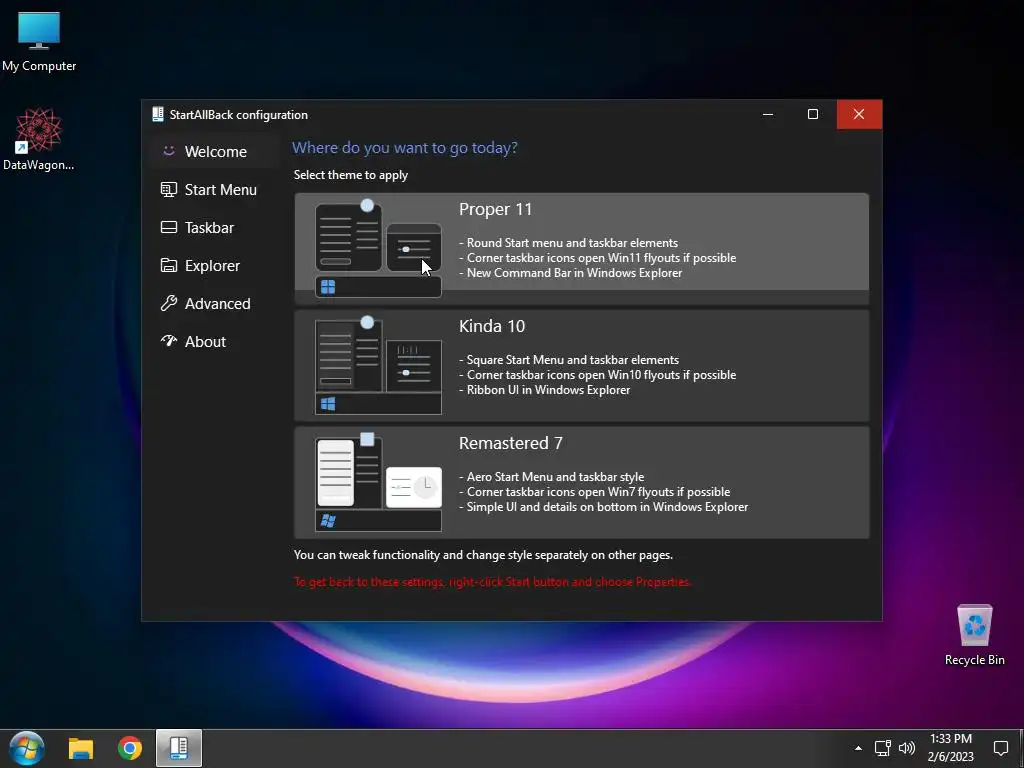Click 'Aero Start Menu and taskbar style' text
The width and height of the screenshot is (1024, 768).
tap(555, 477)
